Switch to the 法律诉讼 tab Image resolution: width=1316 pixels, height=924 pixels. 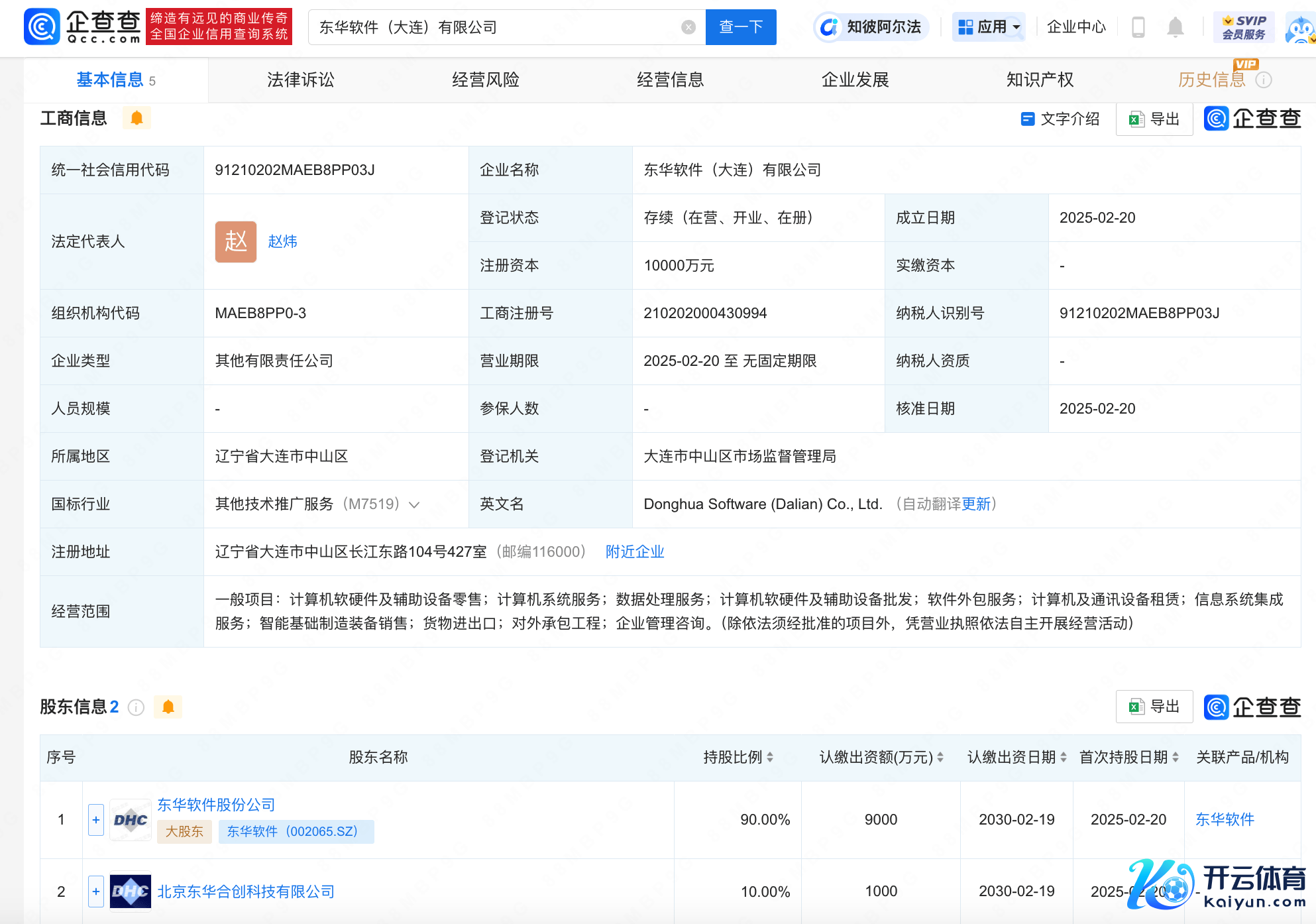tap(300, 80)
